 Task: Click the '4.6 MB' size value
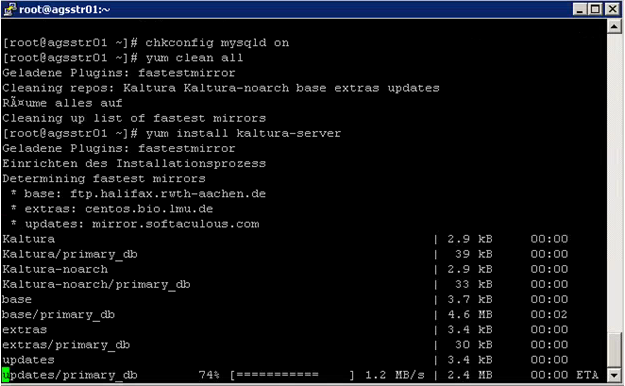470,315
